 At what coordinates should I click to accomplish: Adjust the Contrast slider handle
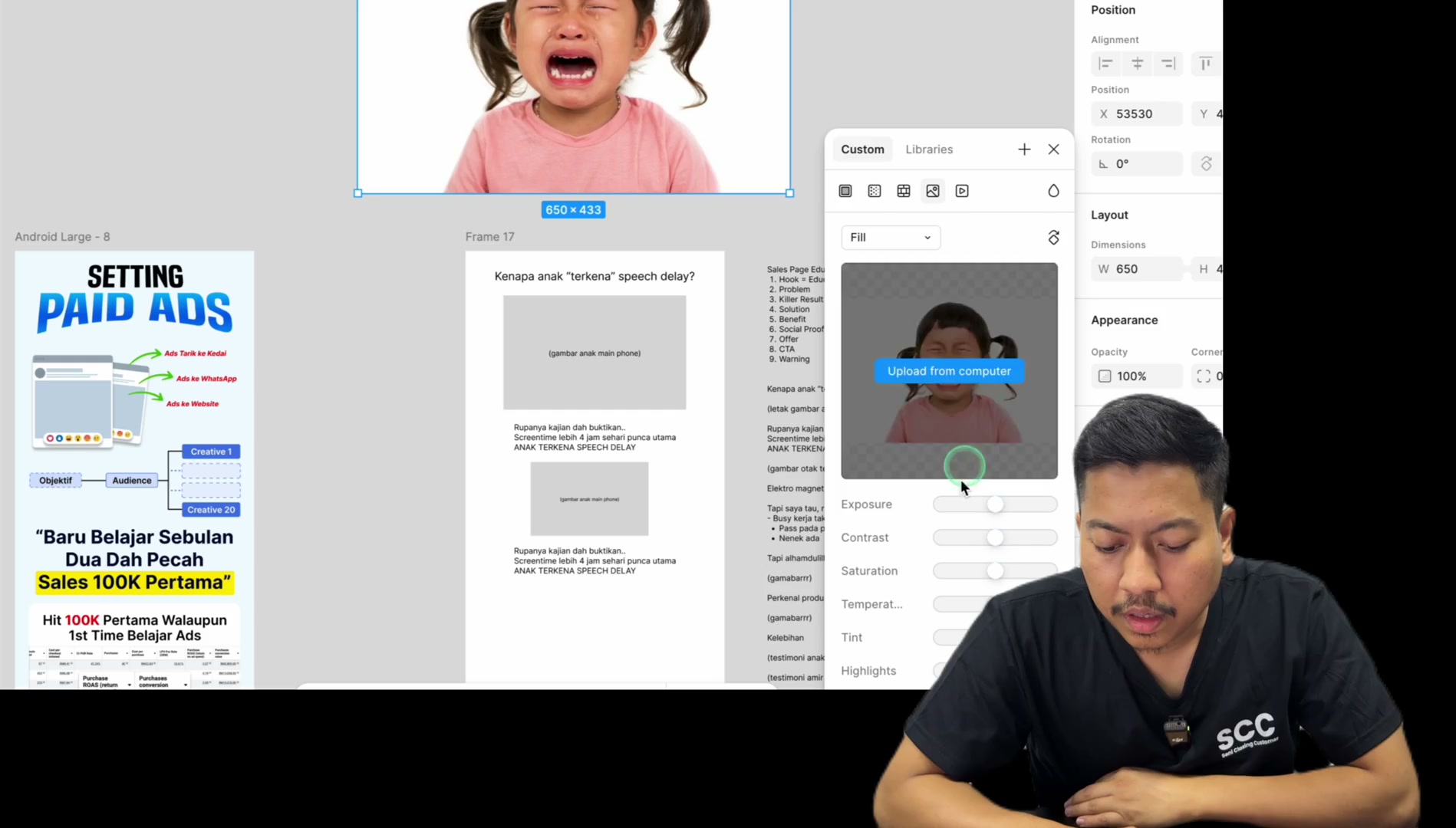click(x=995, y=537)
